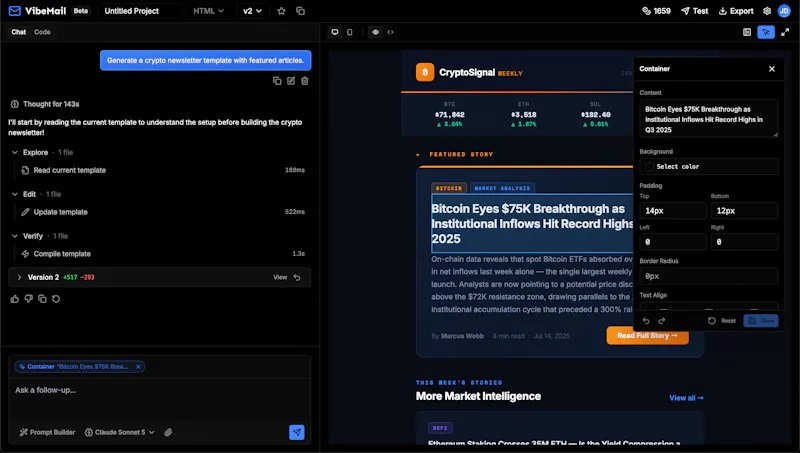This screenshot has width=800, height=453.
Task: Redo change in Container panel
Action: tap(662, 321)
